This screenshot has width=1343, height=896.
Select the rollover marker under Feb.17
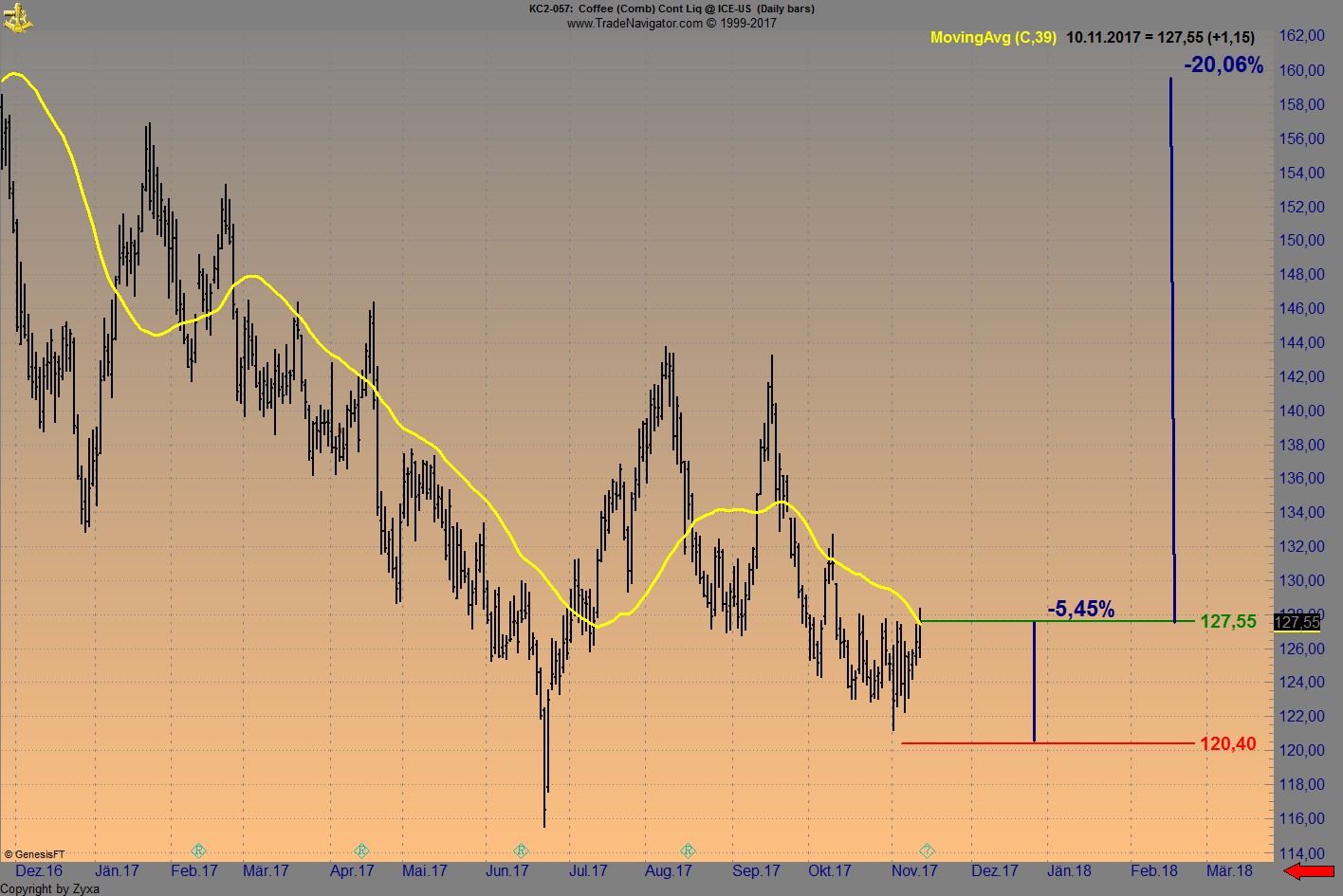tap(198, 850)
